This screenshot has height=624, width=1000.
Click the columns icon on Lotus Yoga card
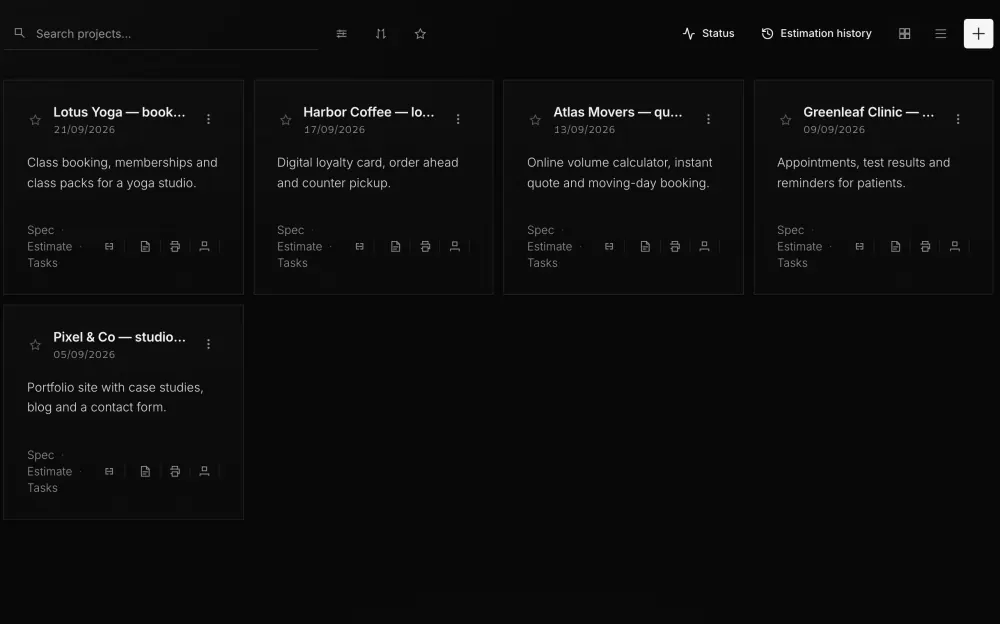tap(109, 246)
